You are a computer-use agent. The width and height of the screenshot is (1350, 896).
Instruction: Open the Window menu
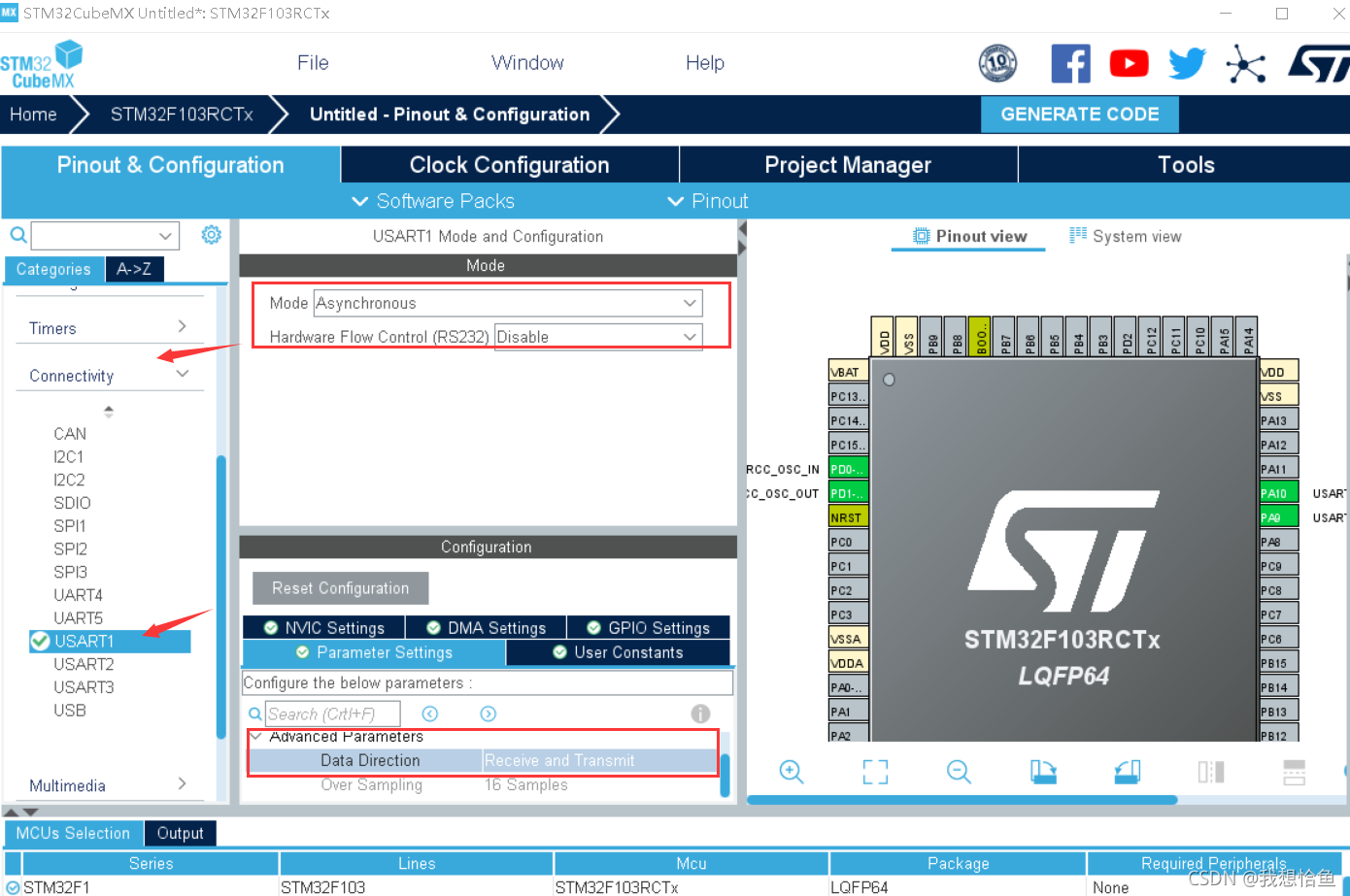point(527,63)
